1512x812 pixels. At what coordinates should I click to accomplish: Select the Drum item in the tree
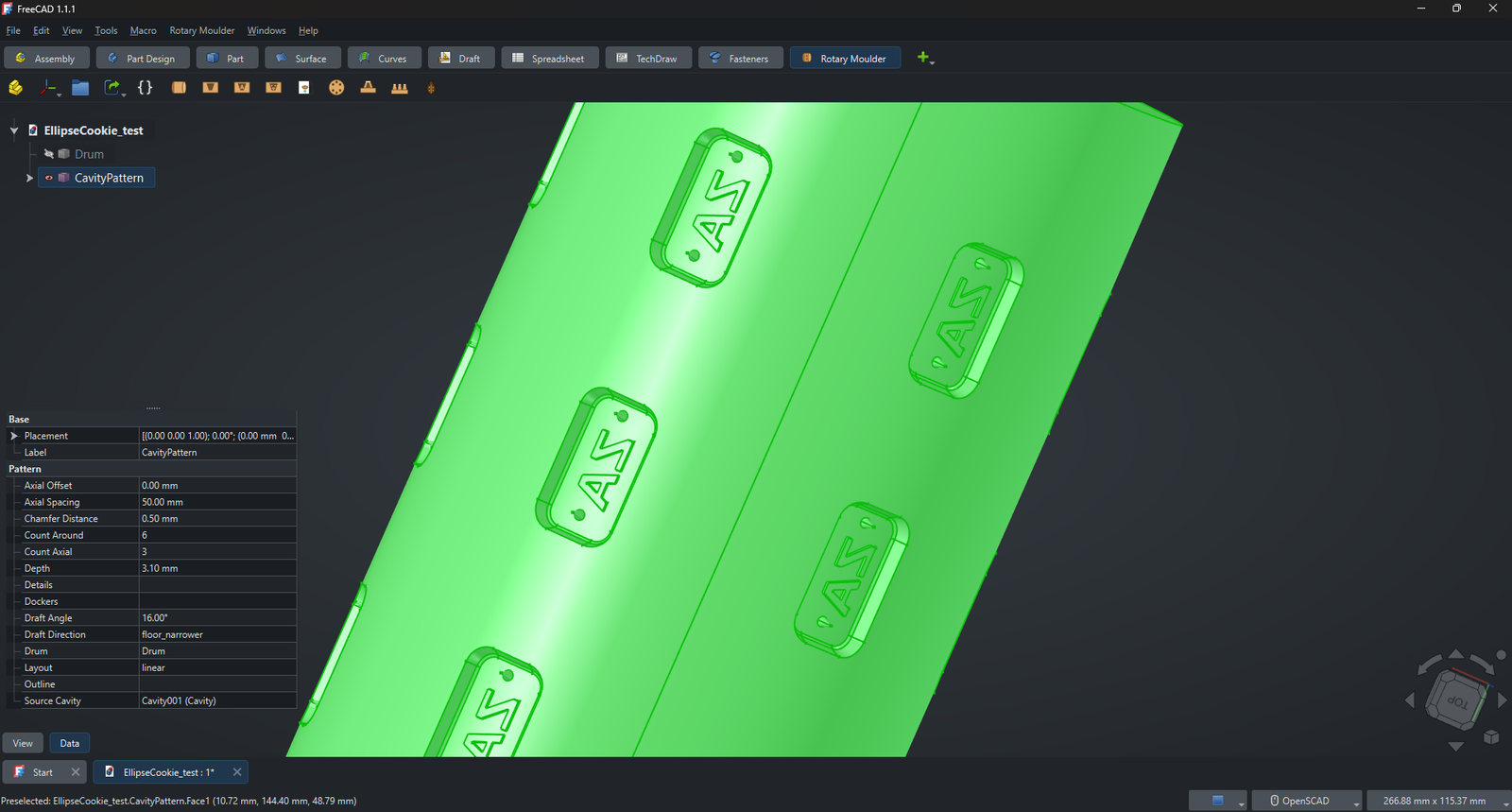click(x=89, y=154)
